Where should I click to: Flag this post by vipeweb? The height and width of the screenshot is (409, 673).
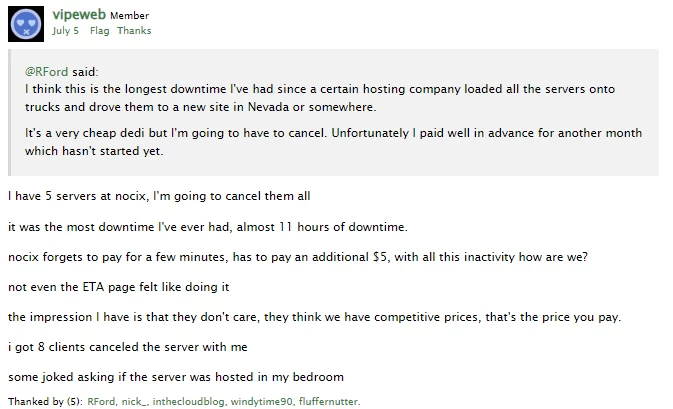tap(99, 31)
